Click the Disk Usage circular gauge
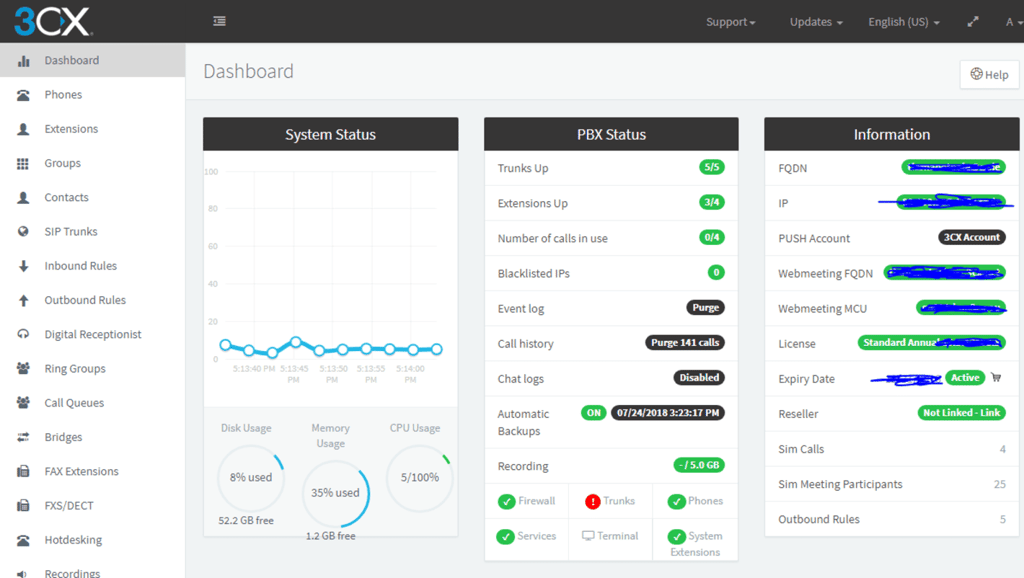This screenshot has width=1024, height=578. pyautogui.click(x=251, y=478)
